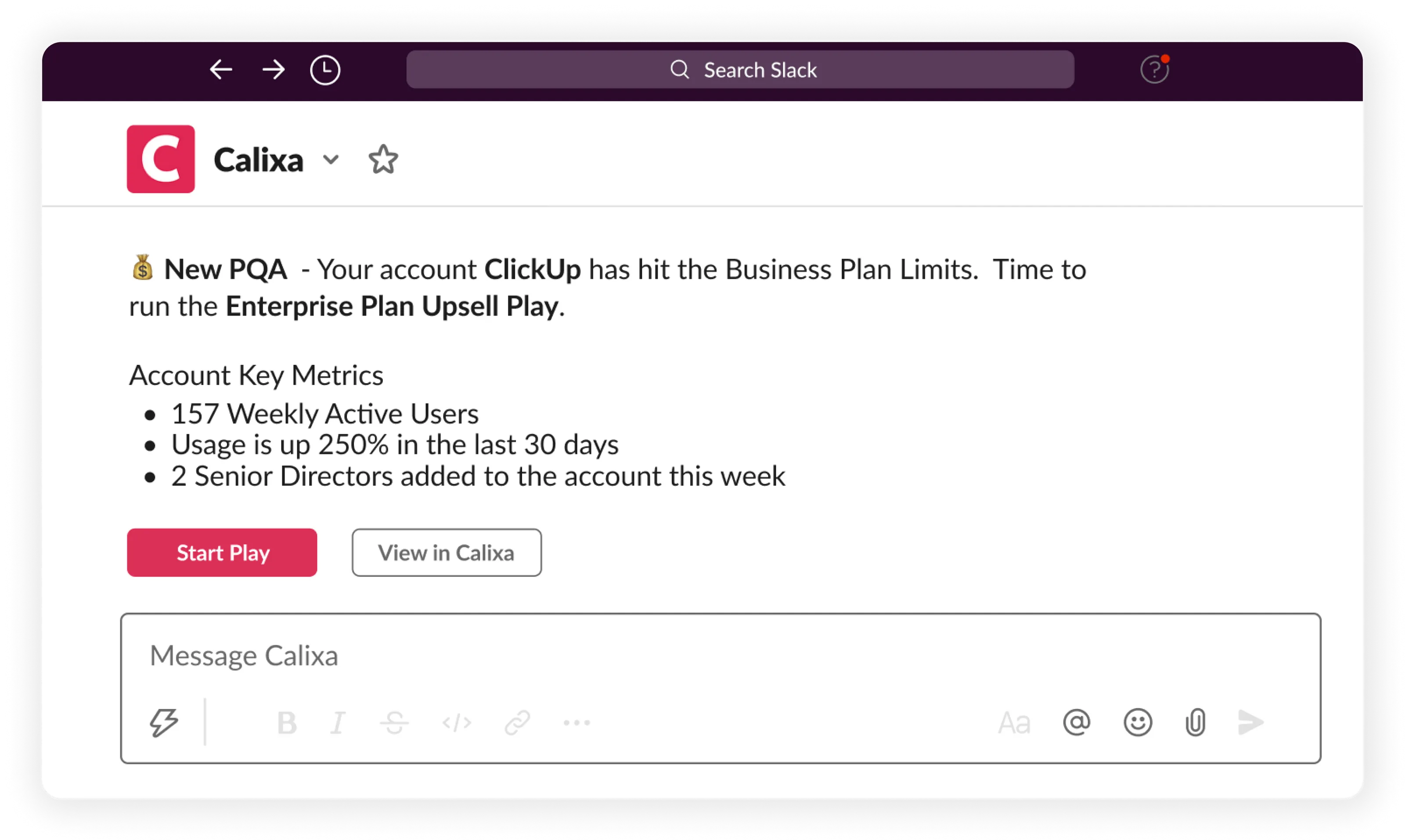This screenshot has width=1405, height=840.
Task: Click the View in Calixa button
Action: pos(447,552)
